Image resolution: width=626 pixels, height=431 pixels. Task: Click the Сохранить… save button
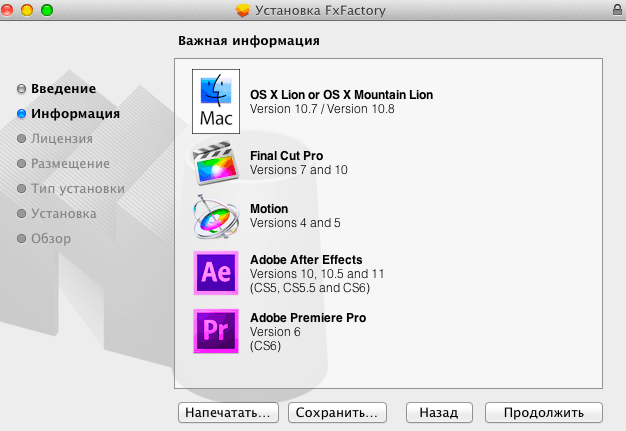(337, 412)
